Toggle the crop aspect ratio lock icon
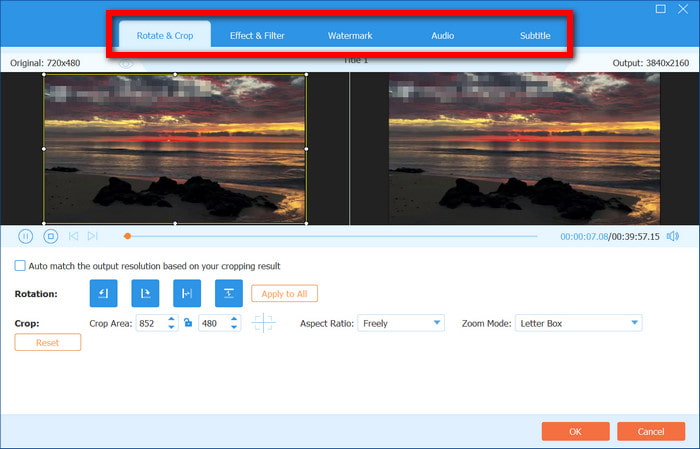Viewport: 700px width, 449px height. [x=188, y=323]
